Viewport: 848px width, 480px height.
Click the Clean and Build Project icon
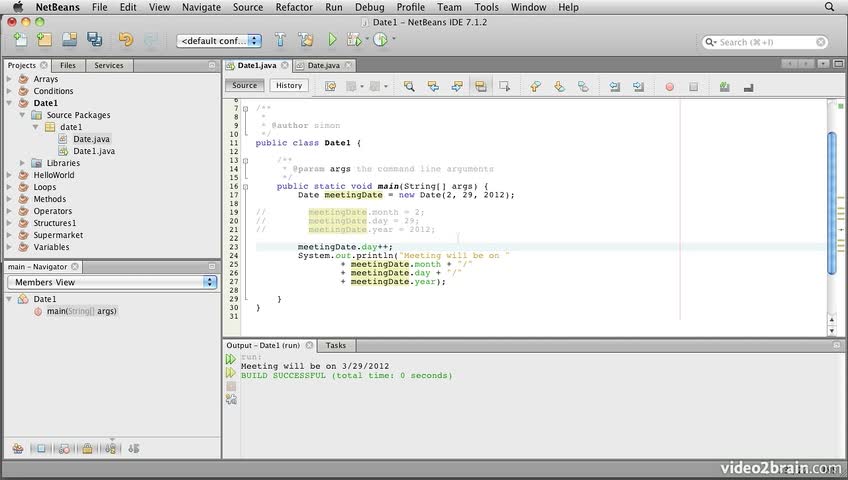306,41
